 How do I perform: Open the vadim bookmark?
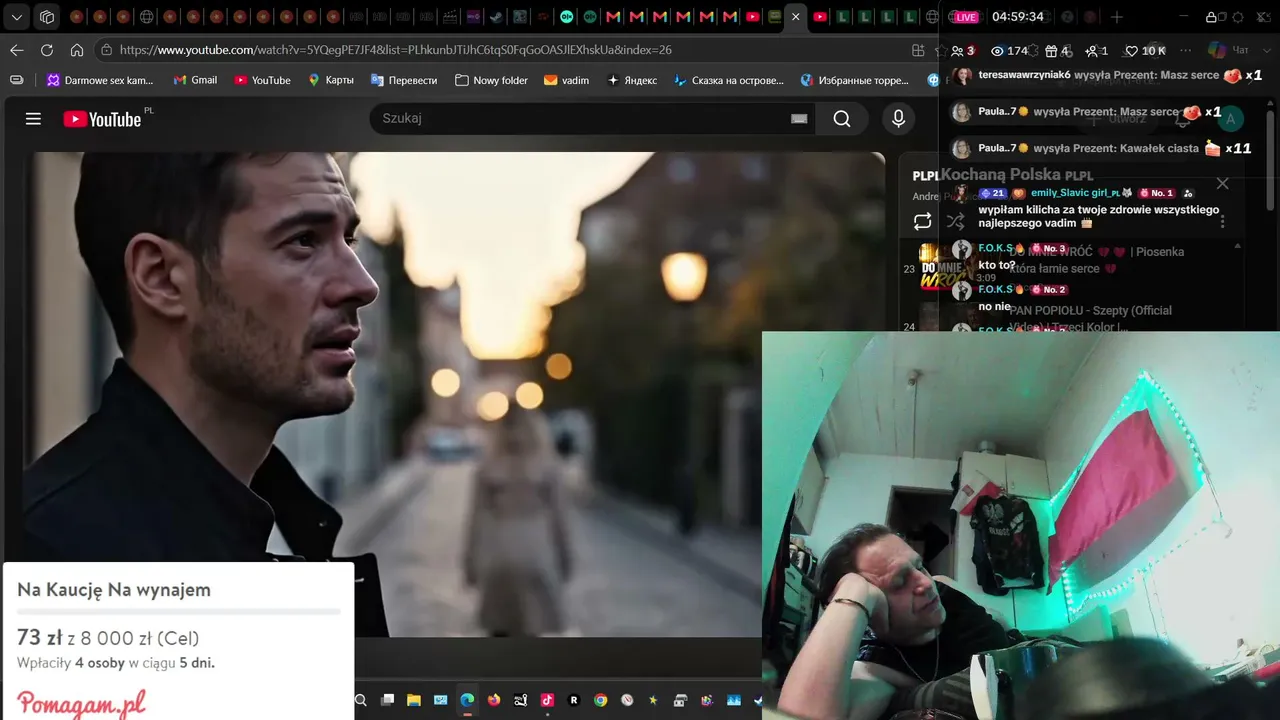566,80
